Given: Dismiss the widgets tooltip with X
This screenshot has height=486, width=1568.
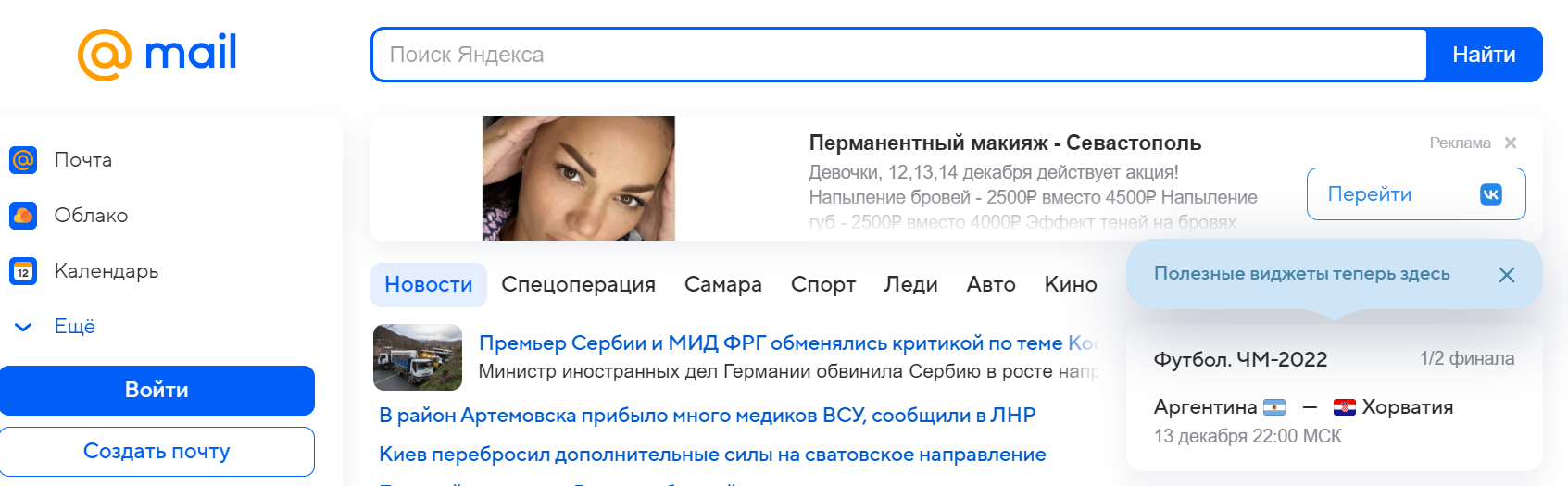Looking at the screenshot, I should pos(1507,275).
